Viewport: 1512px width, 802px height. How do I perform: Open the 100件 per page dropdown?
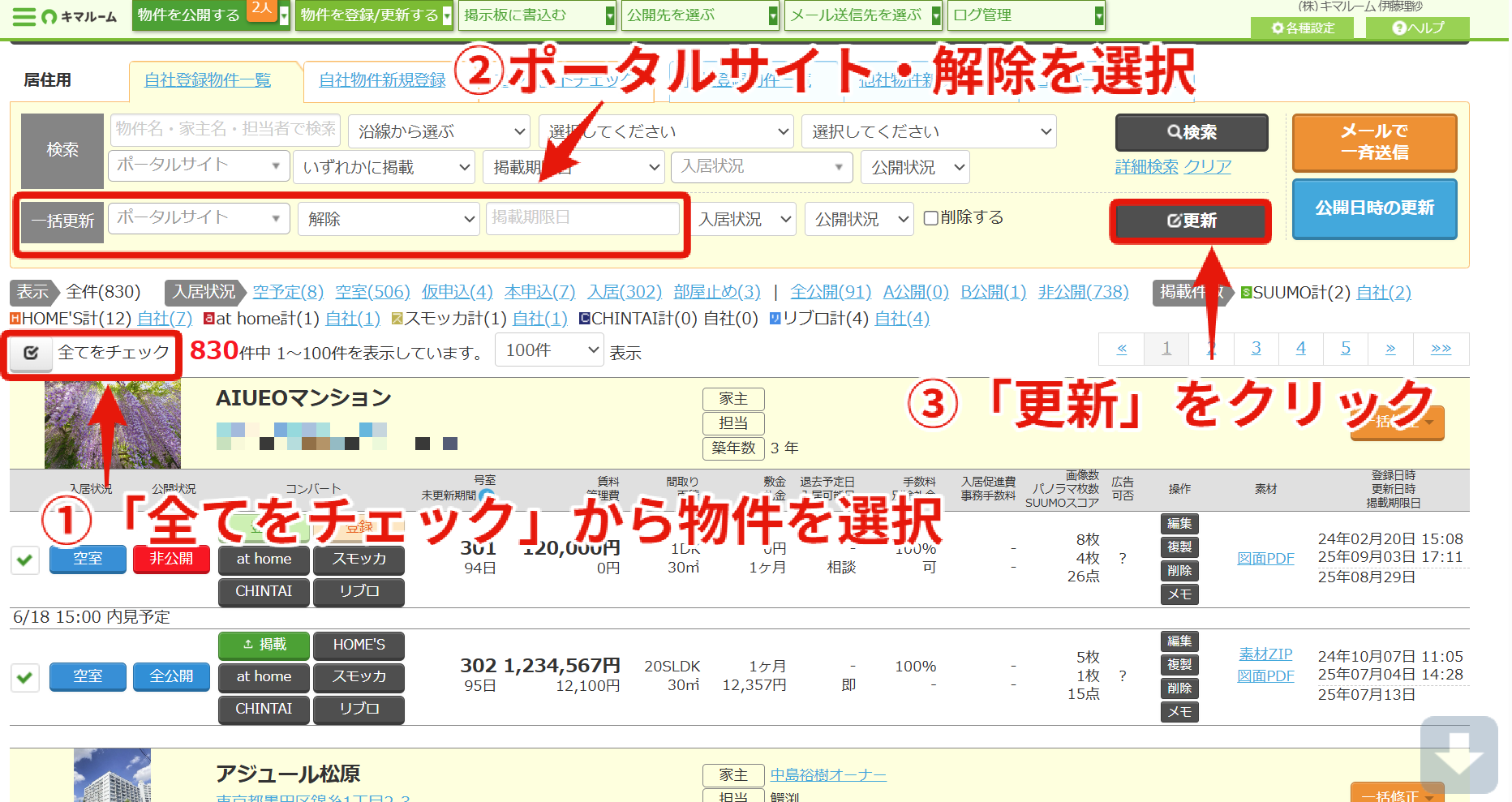pyautogui.click(x=549, y=350)
